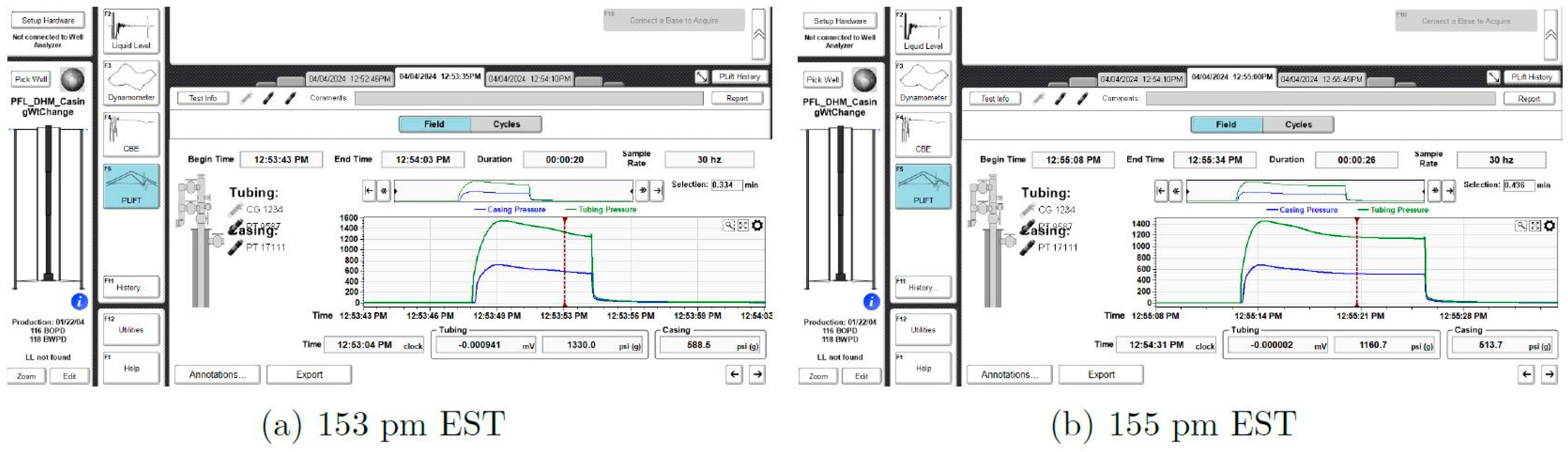The image size is (1568, 452).
Task: Click Pick Well button in screenshot (b)
Action: click(822, 80)
